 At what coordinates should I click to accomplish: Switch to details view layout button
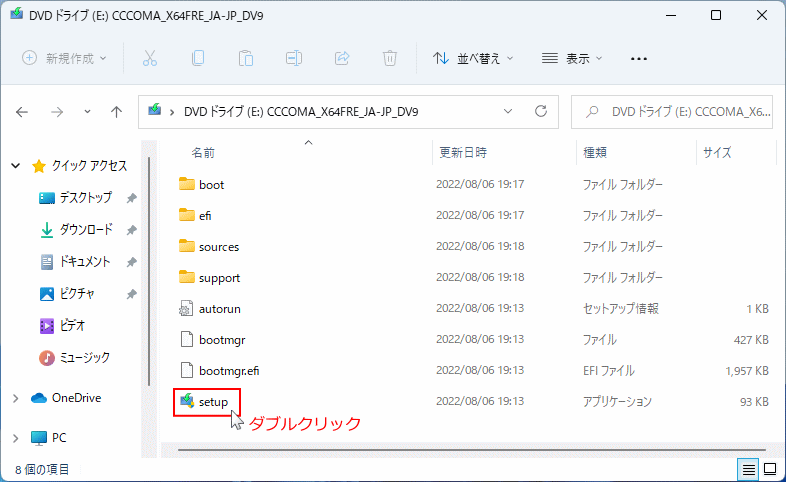pos(748,469)
